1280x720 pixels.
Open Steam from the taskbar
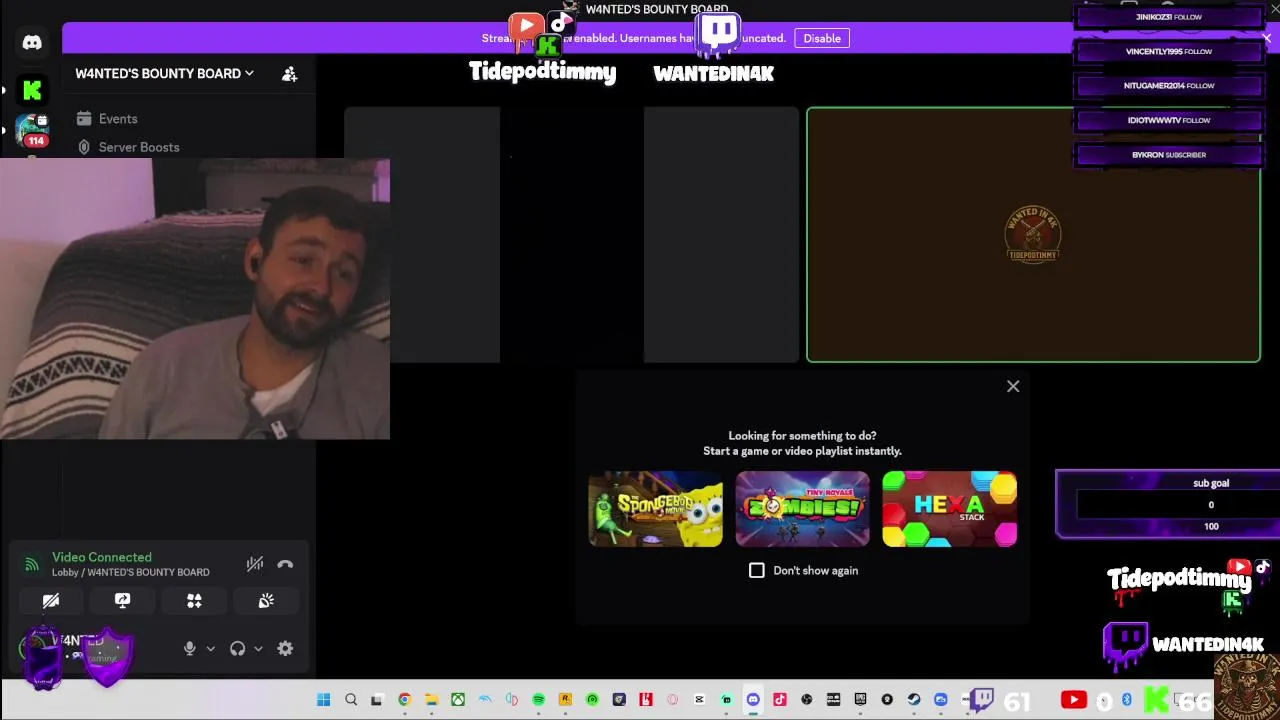click(914, 700)
